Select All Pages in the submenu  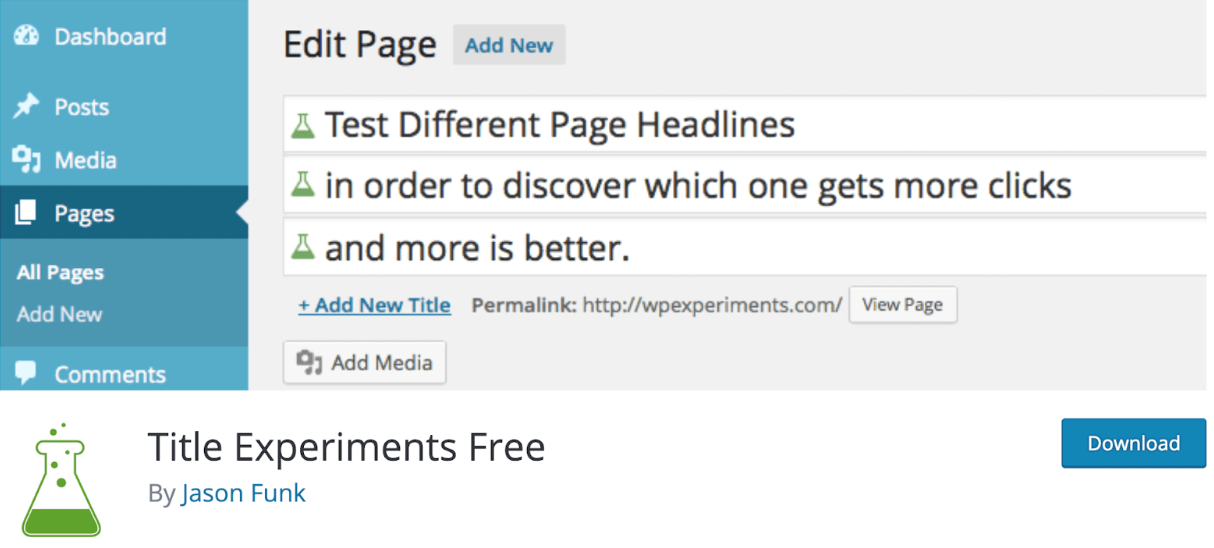pyautogui.click(x=60, y=273)
